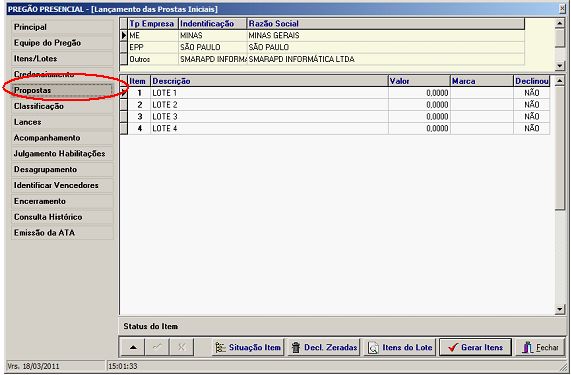Screen dimensions: 571x375
Task: Select SÃO PAULO in Razão Social column
Action: click(x=386, y=47)
